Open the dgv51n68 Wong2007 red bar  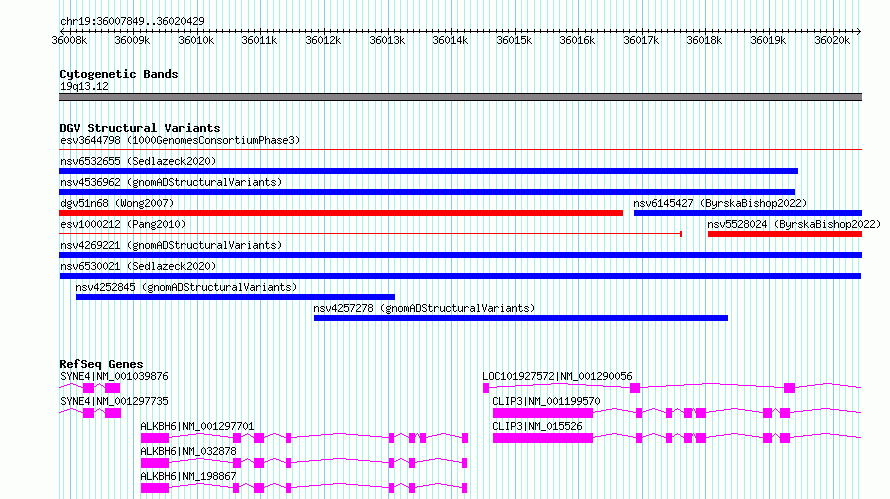click(x=341, y=213)
